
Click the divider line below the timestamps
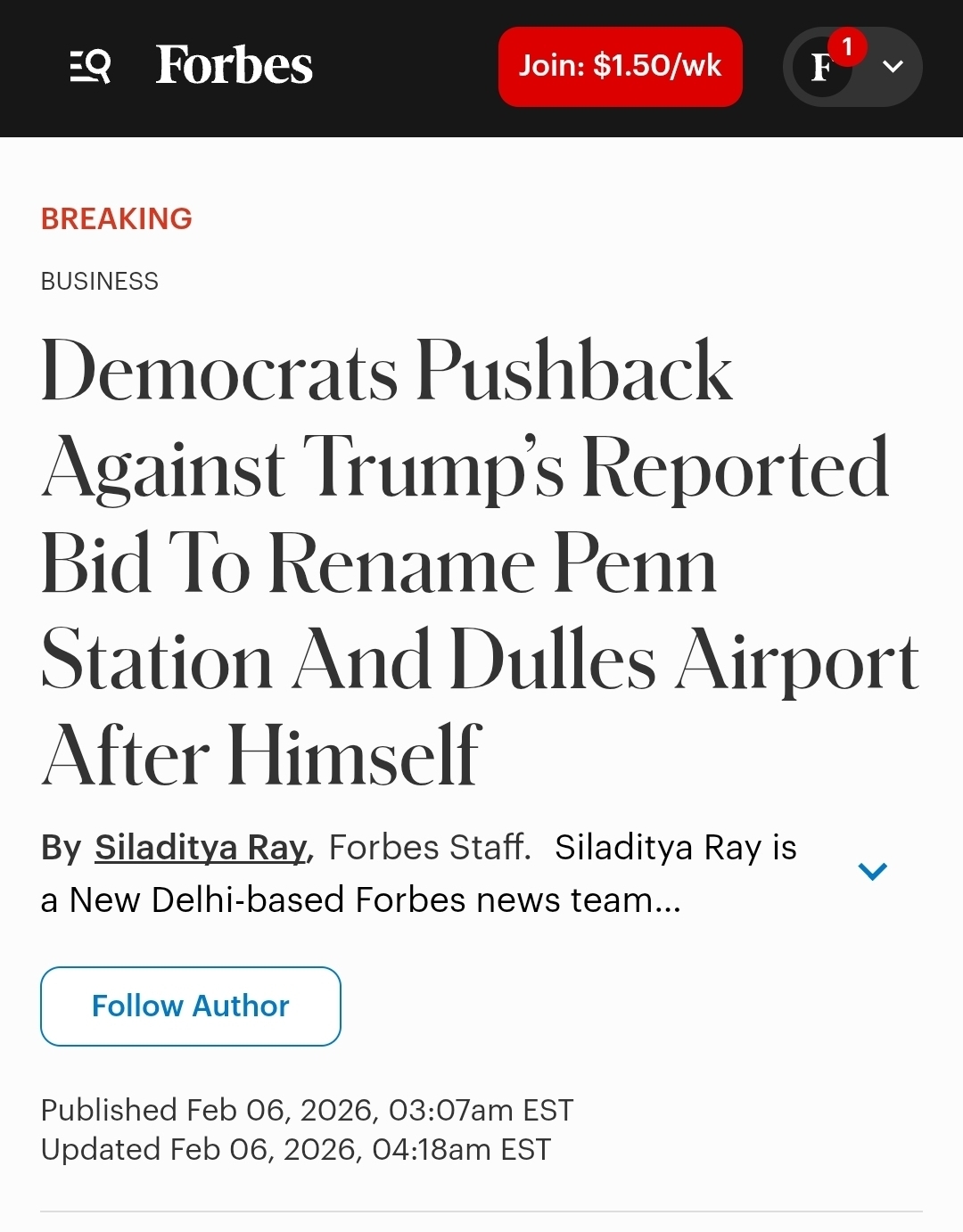click(481, 1211)
